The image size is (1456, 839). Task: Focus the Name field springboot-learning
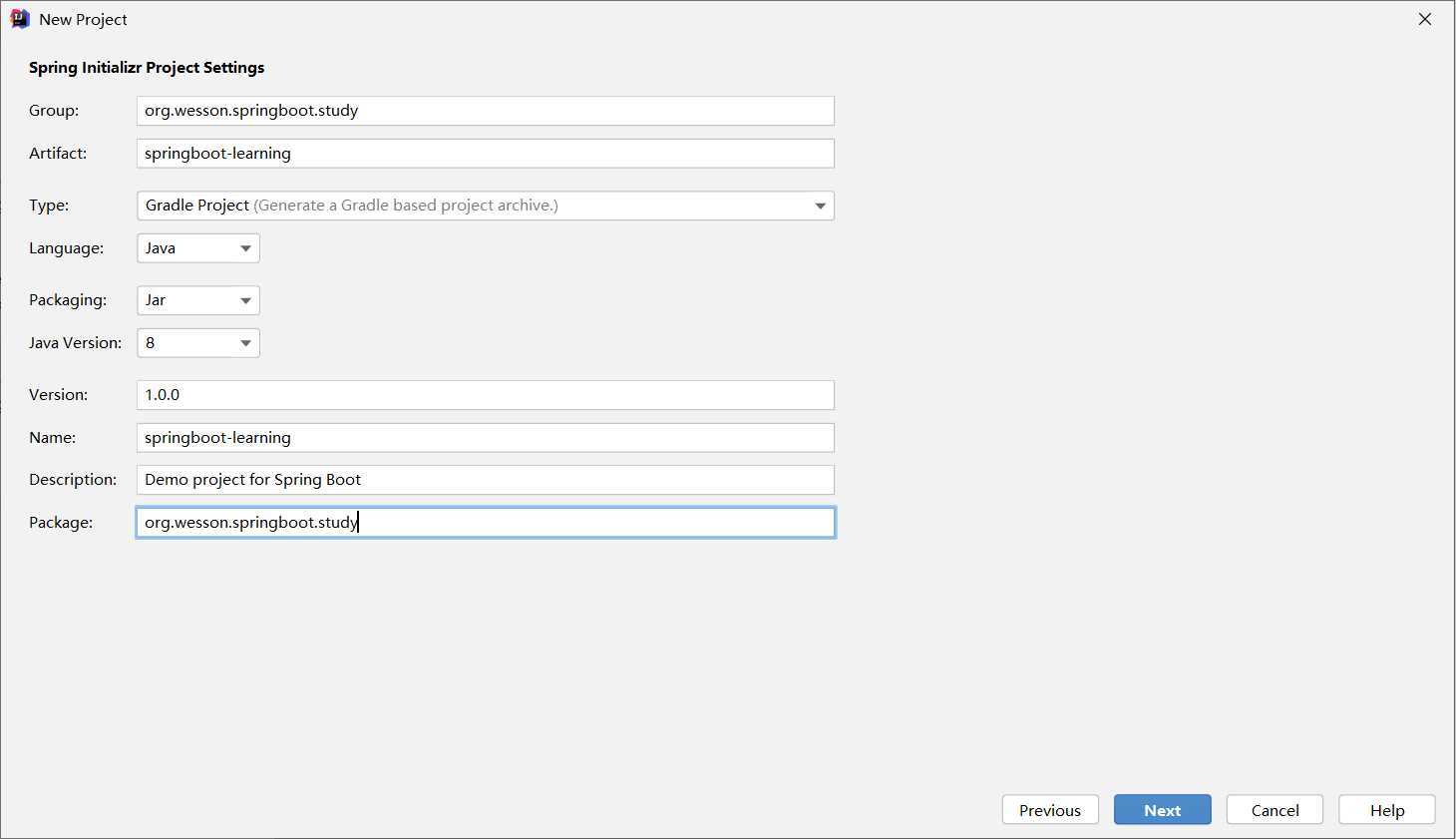pos(485,438)
